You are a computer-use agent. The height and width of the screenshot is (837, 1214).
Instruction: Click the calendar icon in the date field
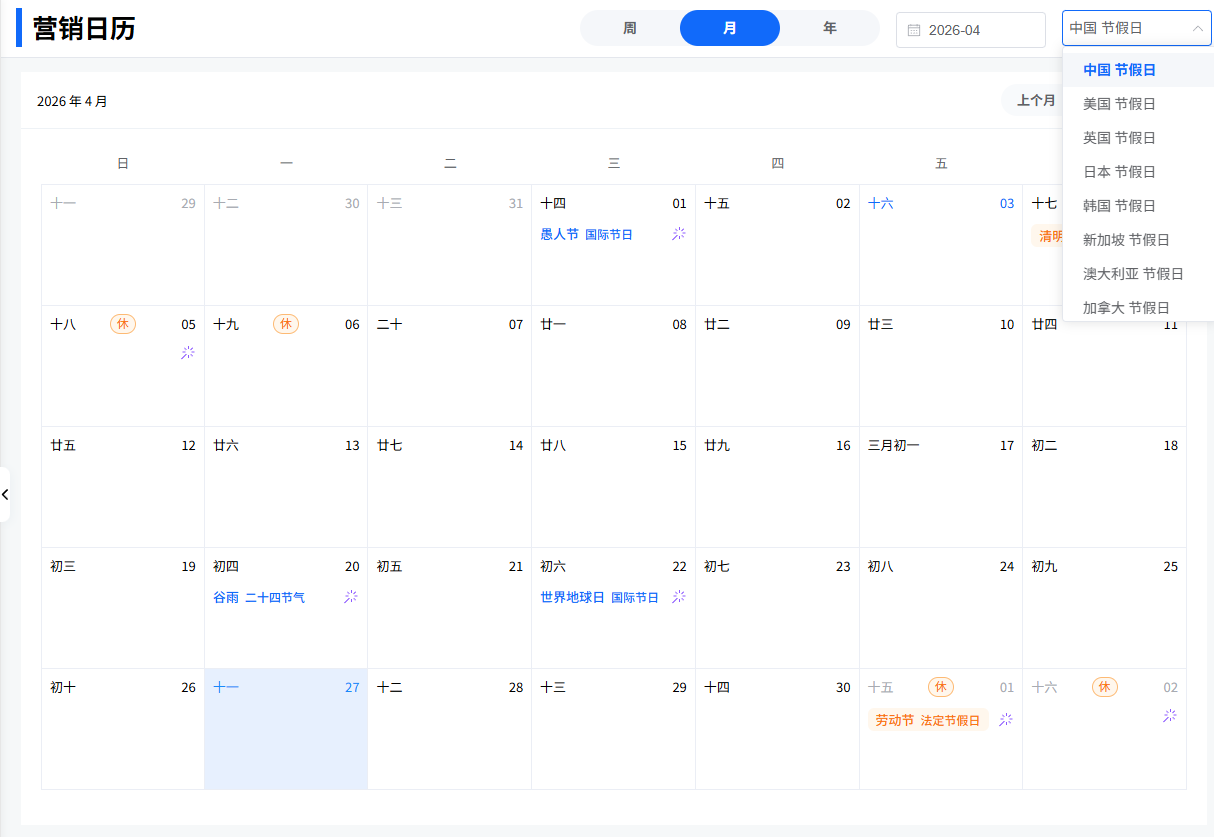coord(913,30)
